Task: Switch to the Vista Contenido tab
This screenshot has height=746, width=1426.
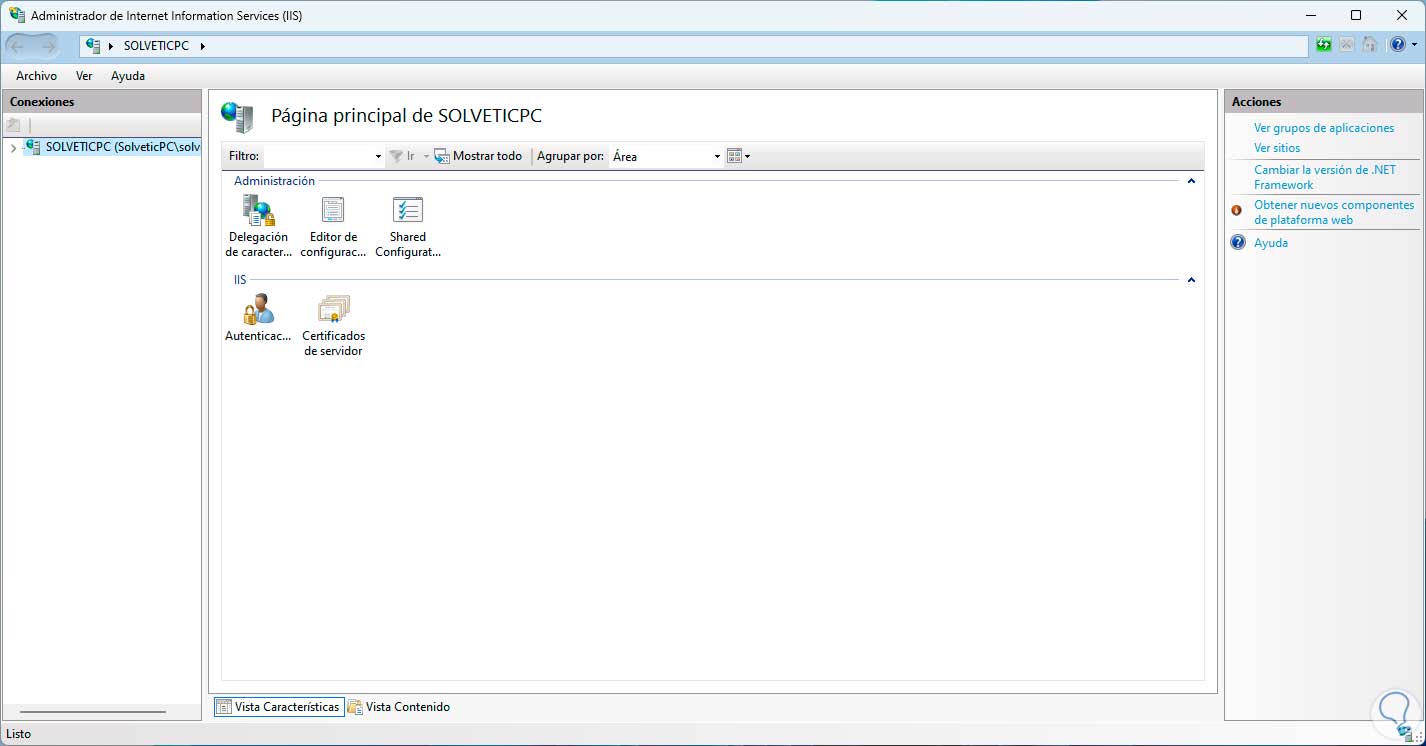Action: click(399, 707)
